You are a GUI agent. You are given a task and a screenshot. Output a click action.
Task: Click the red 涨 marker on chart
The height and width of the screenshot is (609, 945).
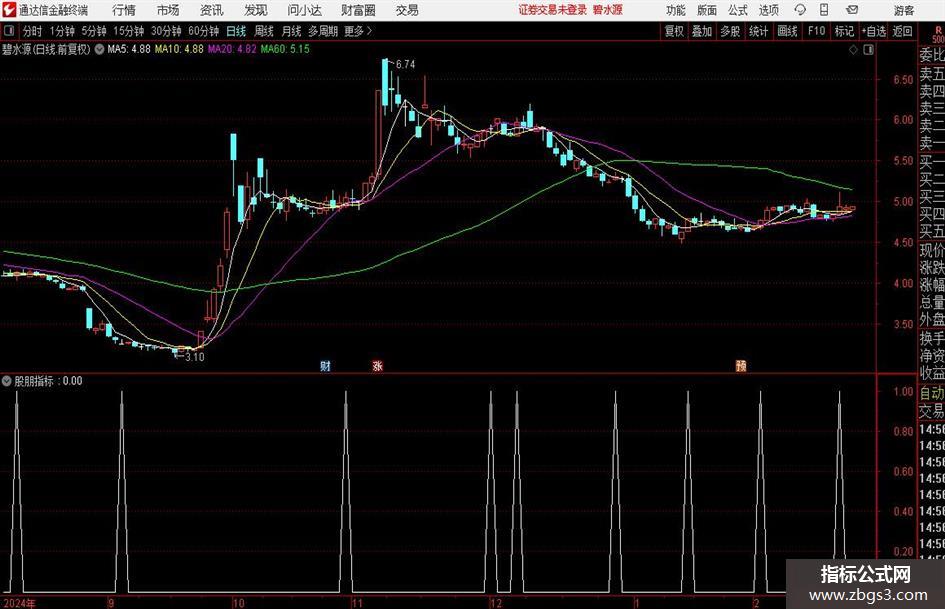click(x=378, y=366)
